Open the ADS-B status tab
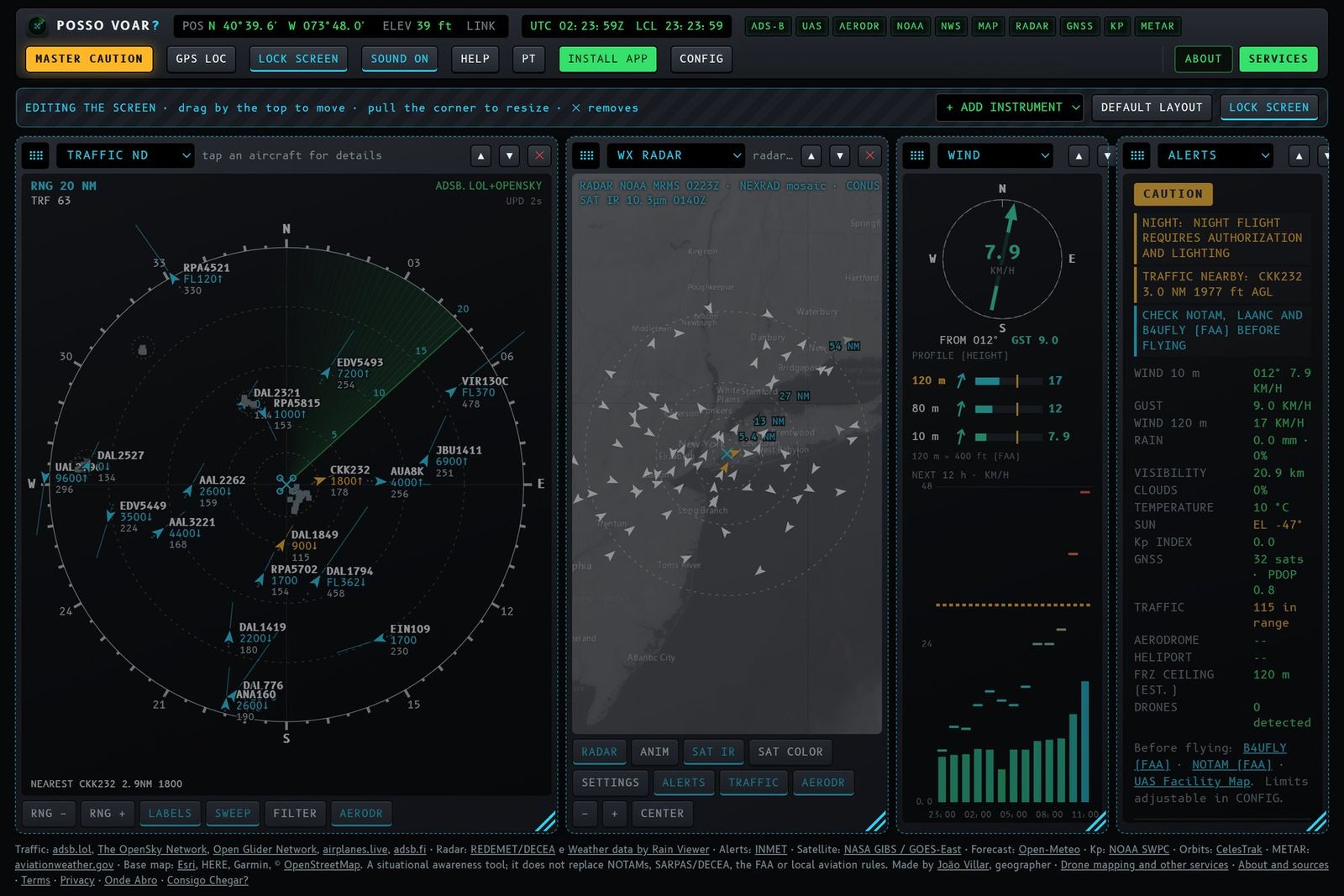The height and width of the screenshot is (896, 1344). (x=768, y=26)
